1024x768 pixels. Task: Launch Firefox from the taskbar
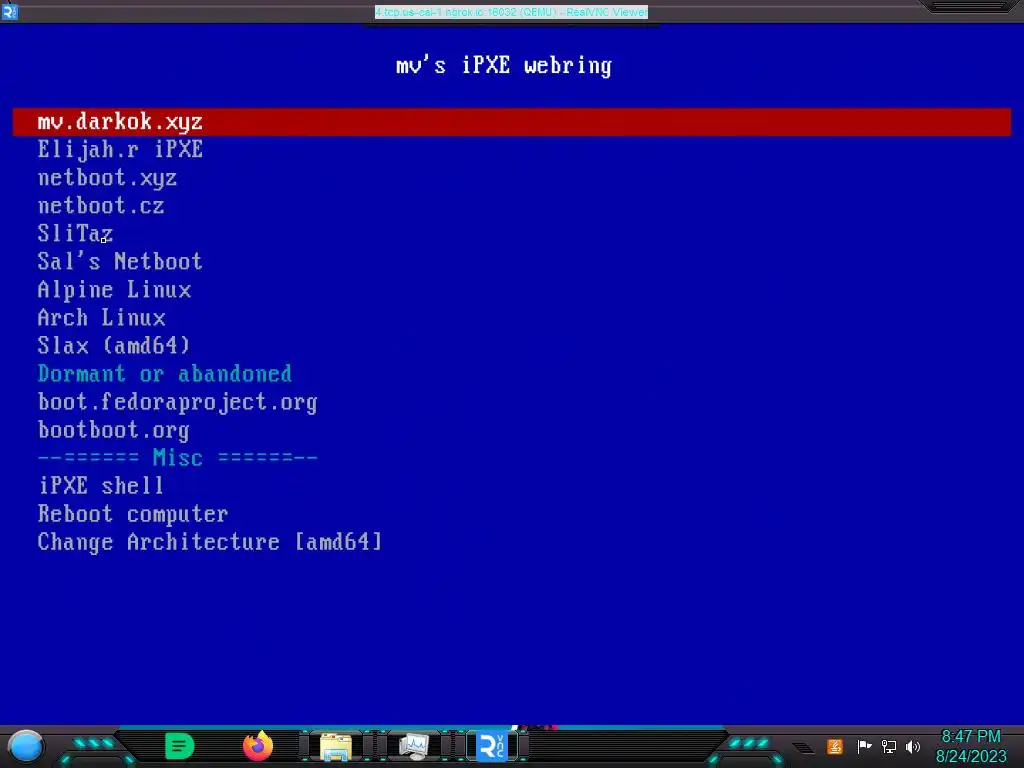(258, 746)
